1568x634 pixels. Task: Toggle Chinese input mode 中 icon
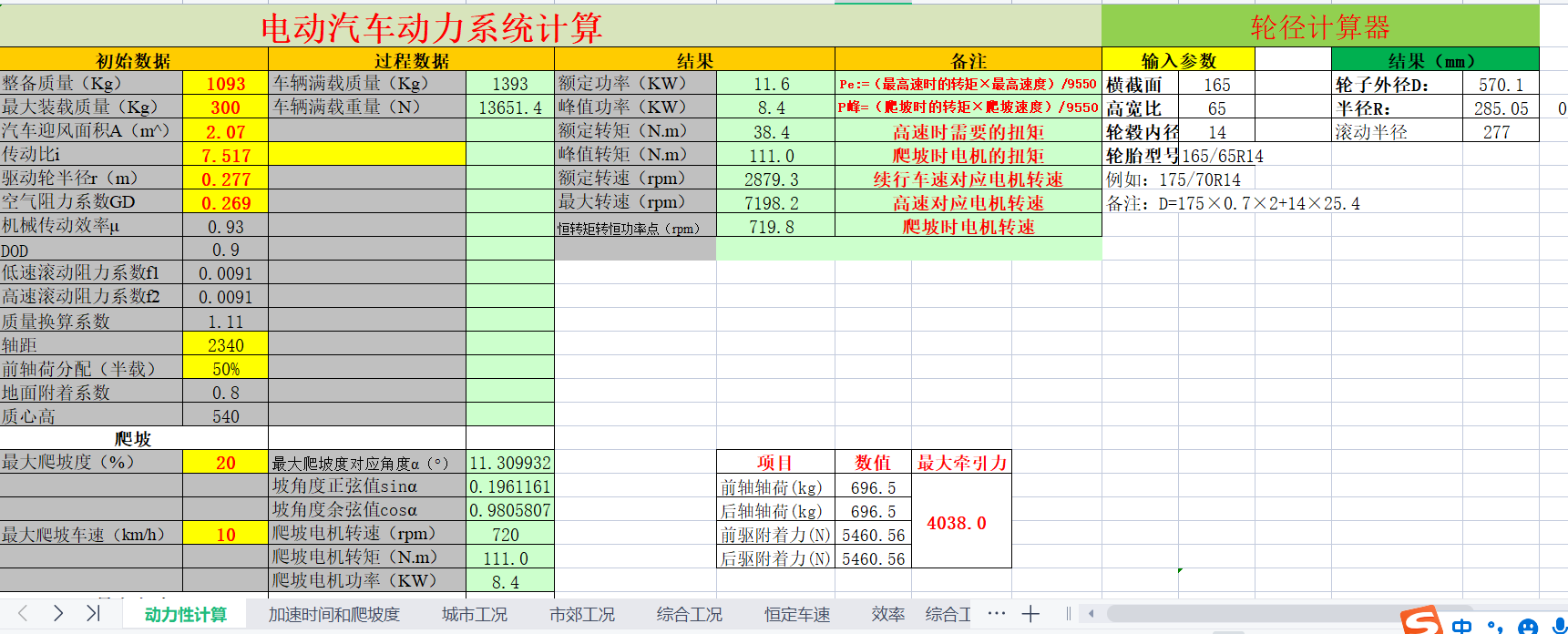[1462, 626]
